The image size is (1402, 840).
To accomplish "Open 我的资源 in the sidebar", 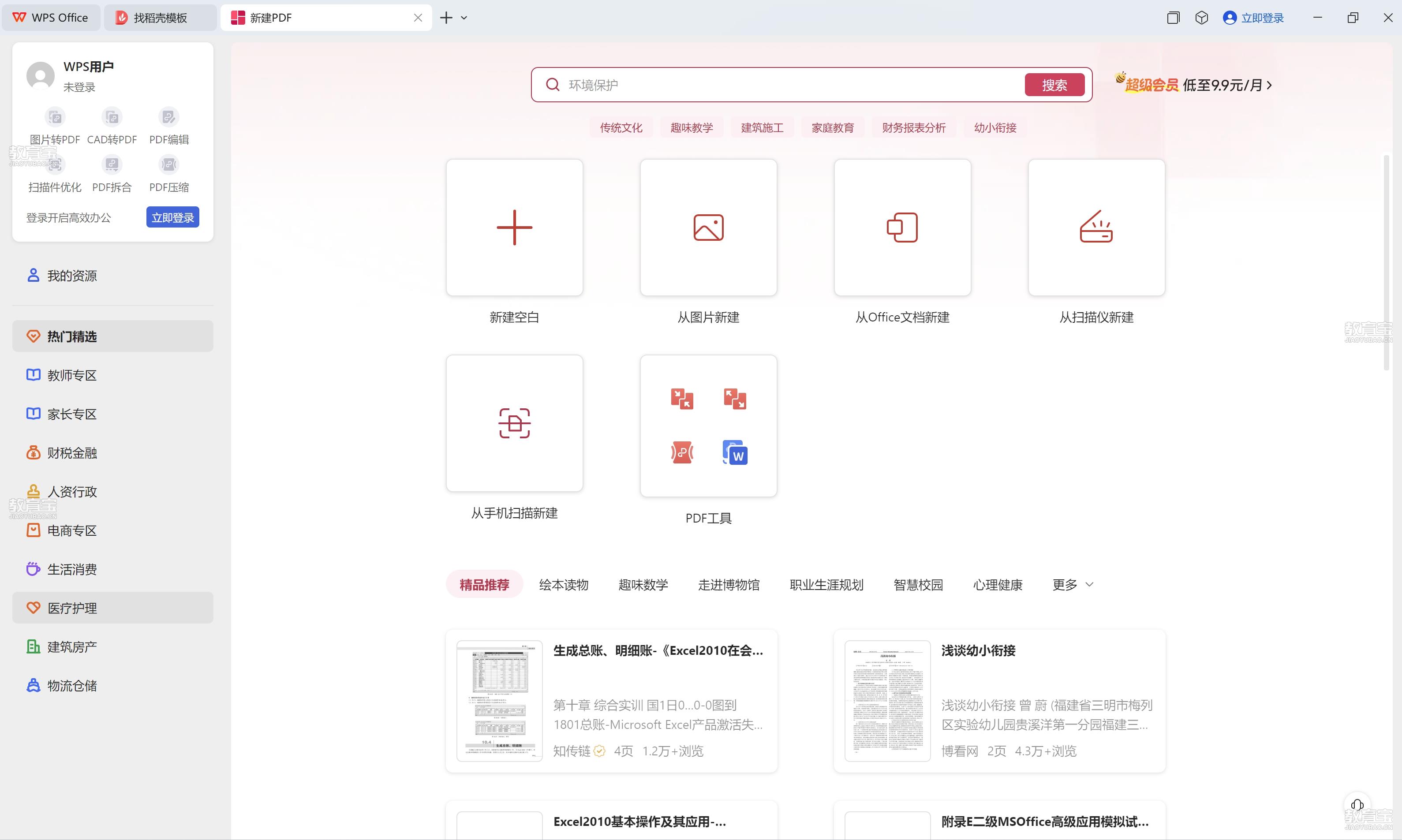I will click(x=112, y=276).
